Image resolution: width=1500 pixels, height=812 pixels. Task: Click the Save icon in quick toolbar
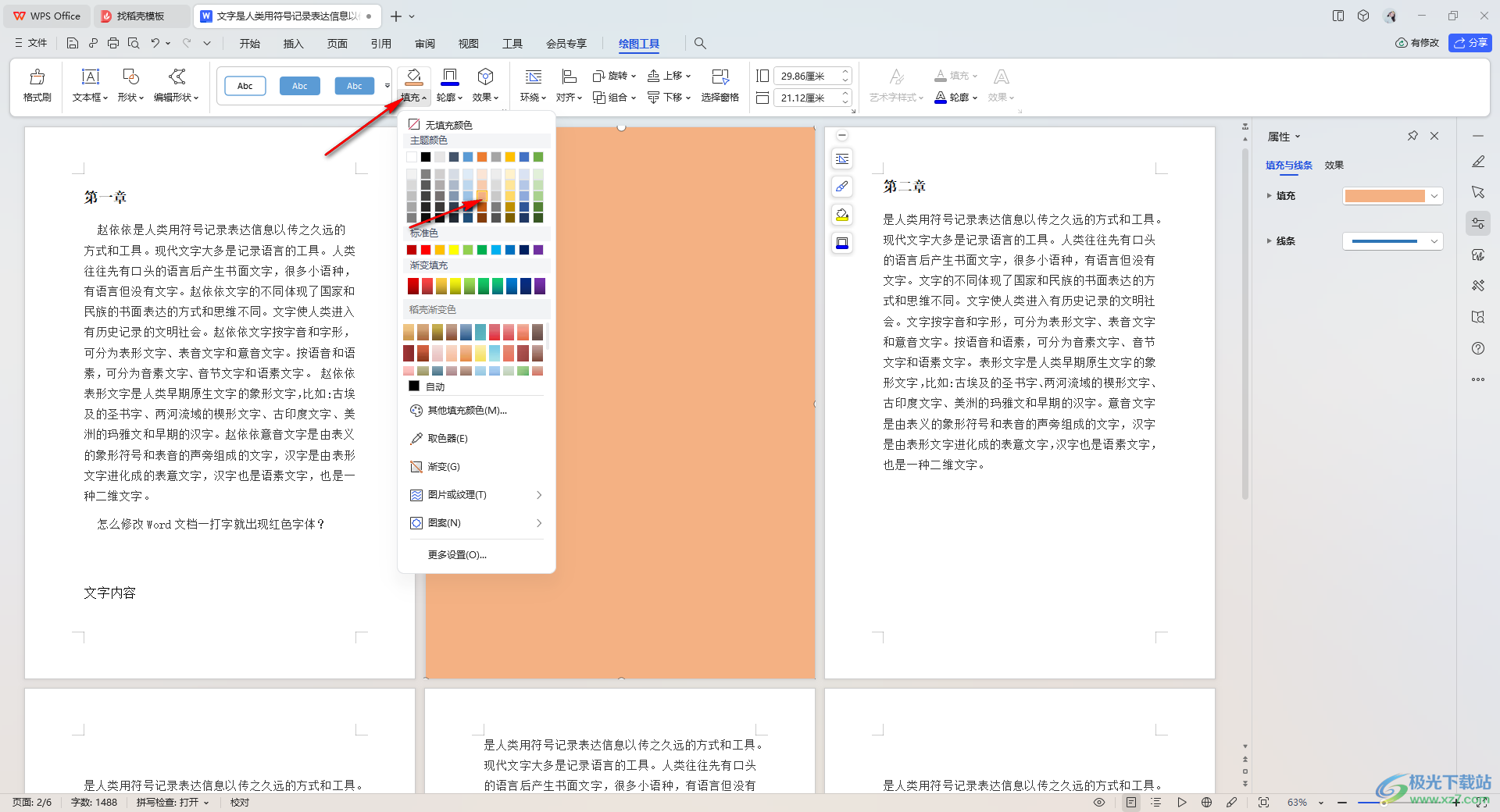[73, 44]
